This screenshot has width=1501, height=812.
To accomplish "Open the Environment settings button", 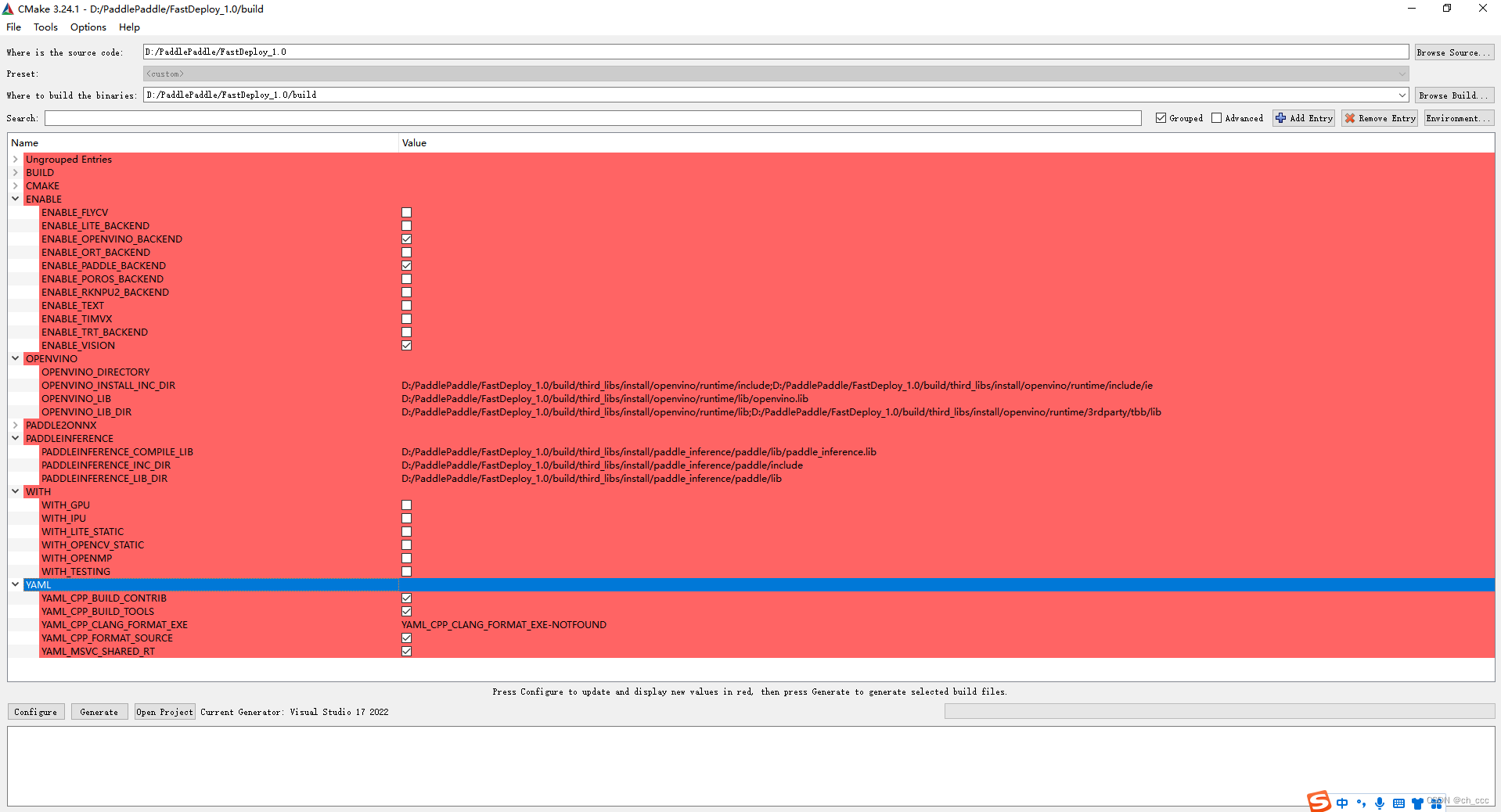I will click(1459, 118).
